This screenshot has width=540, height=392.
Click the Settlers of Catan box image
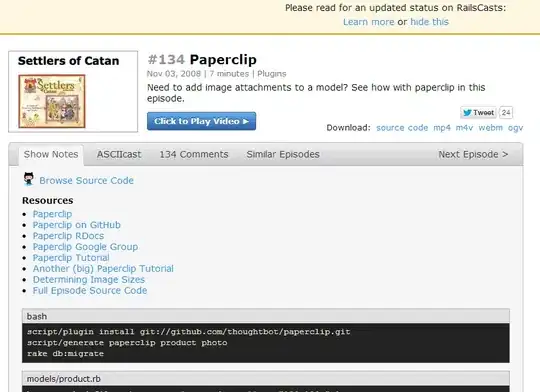click(x=52, y=101)
